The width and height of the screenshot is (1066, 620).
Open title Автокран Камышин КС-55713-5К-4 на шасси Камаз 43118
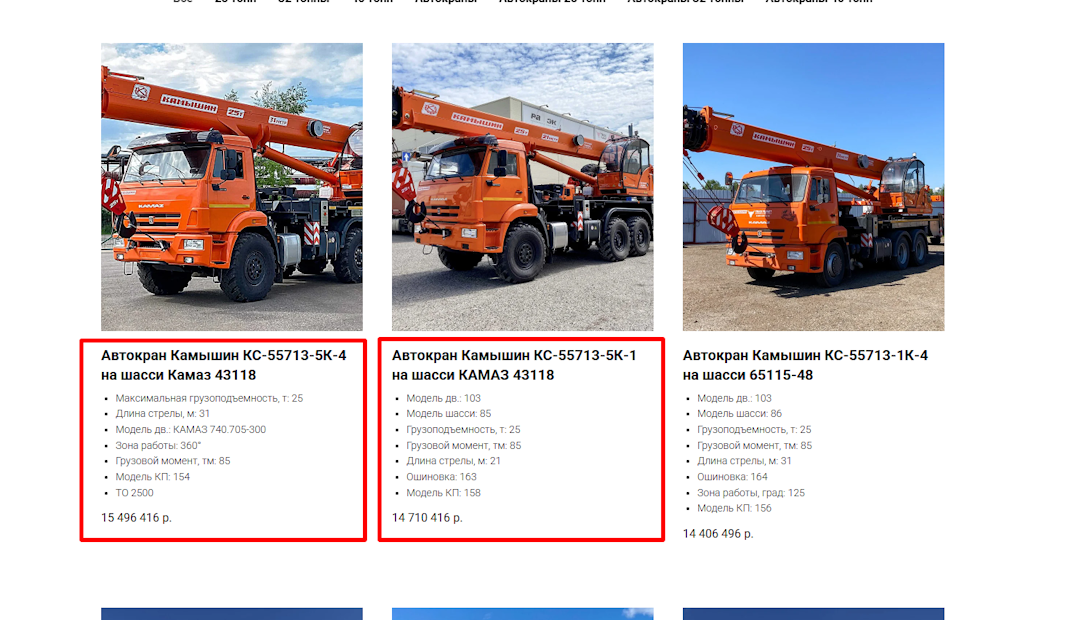[x=224, y=365]
